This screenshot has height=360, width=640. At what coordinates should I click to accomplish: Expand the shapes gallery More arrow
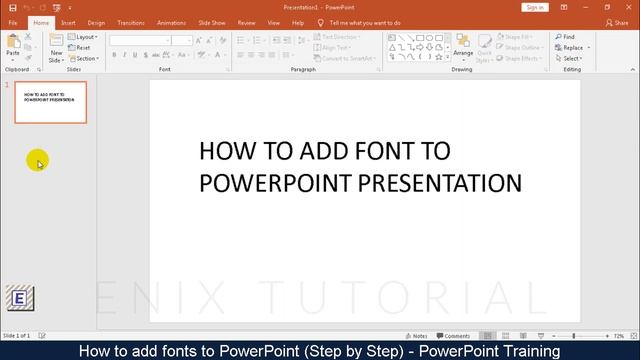coord(448,58)
